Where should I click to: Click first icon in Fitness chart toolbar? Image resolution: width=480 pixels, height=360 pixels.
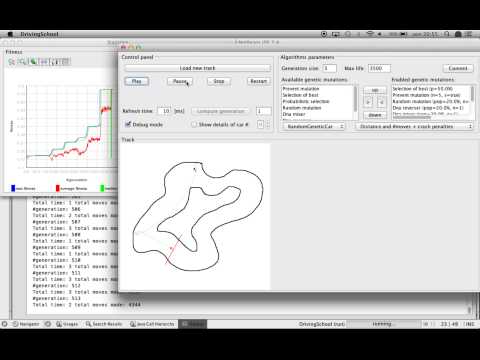(x=12, y=62)
